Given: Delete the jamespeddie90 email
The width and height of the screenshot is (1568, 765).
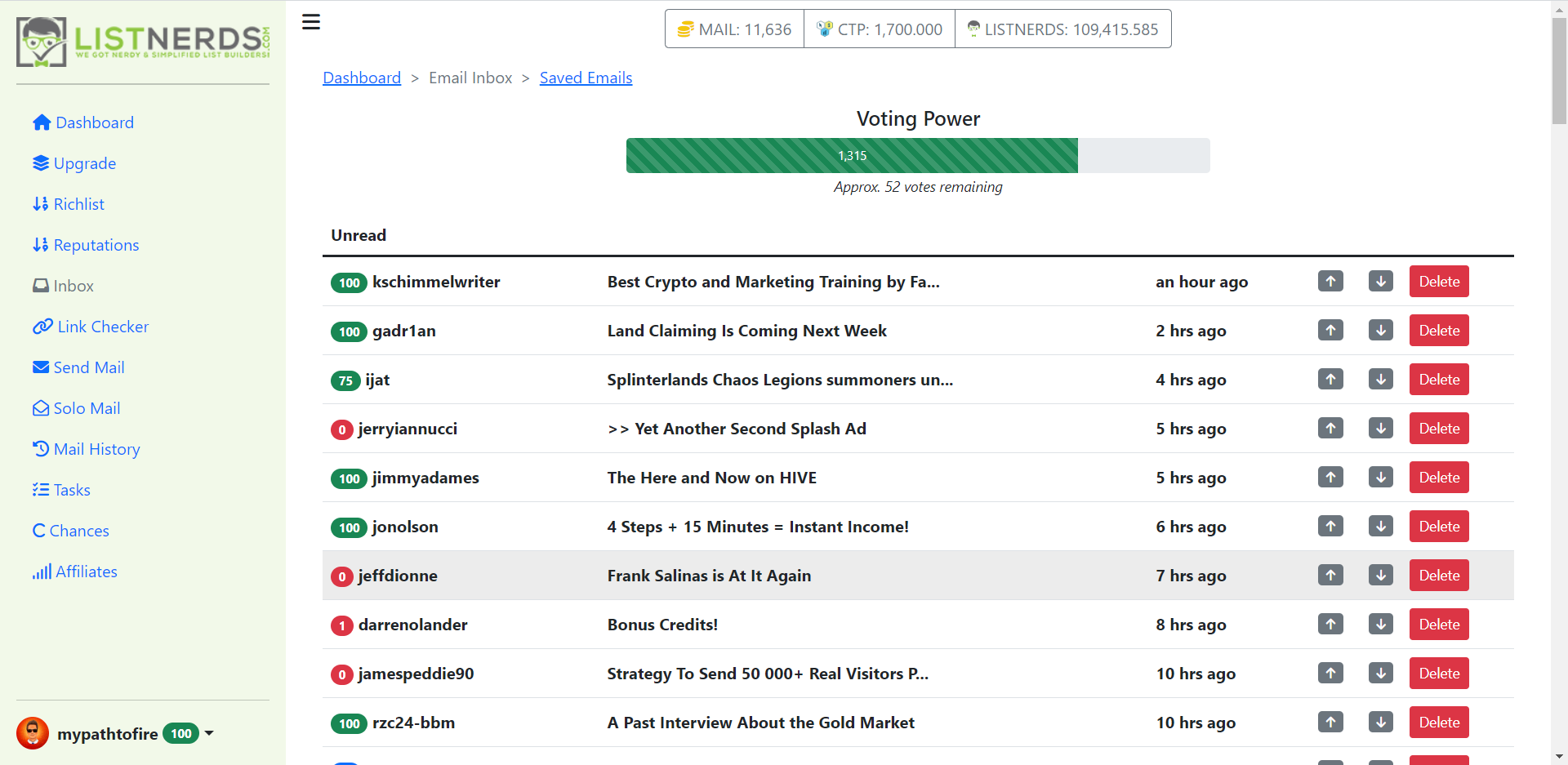Looking at the screenshot, I should pos(1439,674).
